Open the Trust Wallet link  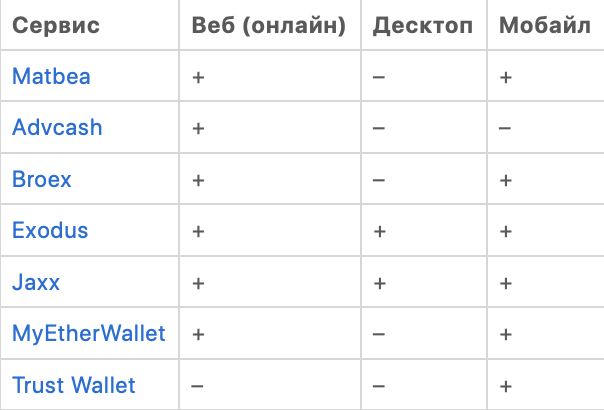74,386
